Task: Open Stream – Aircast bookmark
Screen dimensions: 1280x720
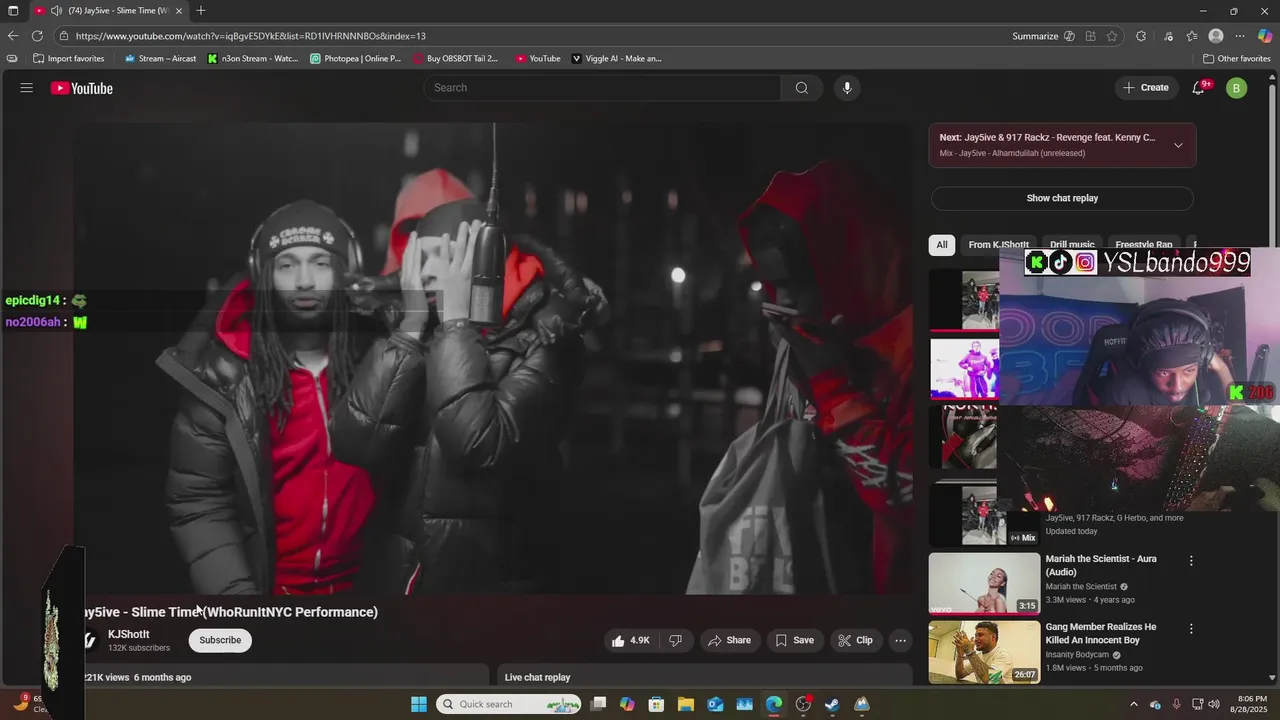Action: (160, 58)
